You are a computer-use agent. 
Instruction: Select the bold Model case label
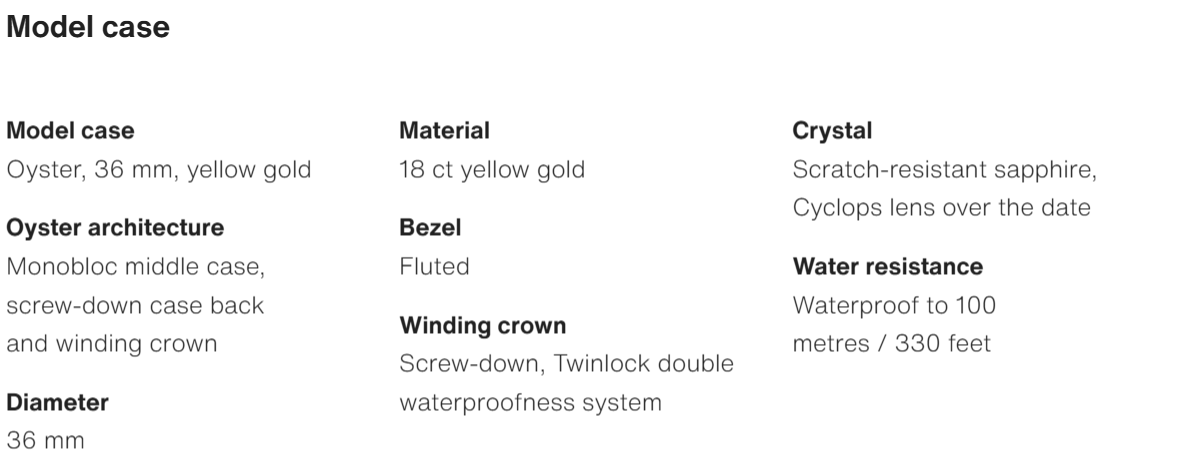click(x=70, y=131)
